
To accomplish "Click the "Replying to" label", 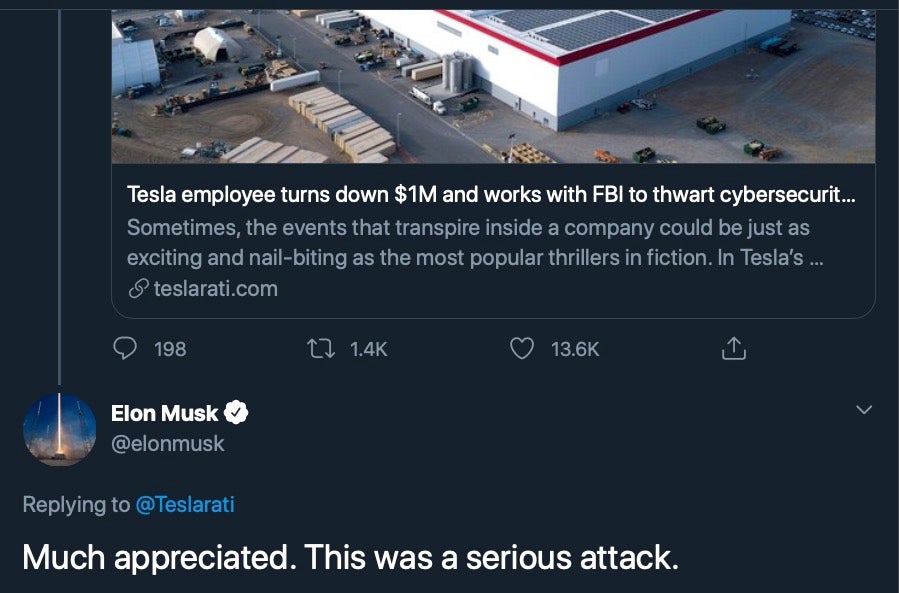I will click(x=76, y=504).
